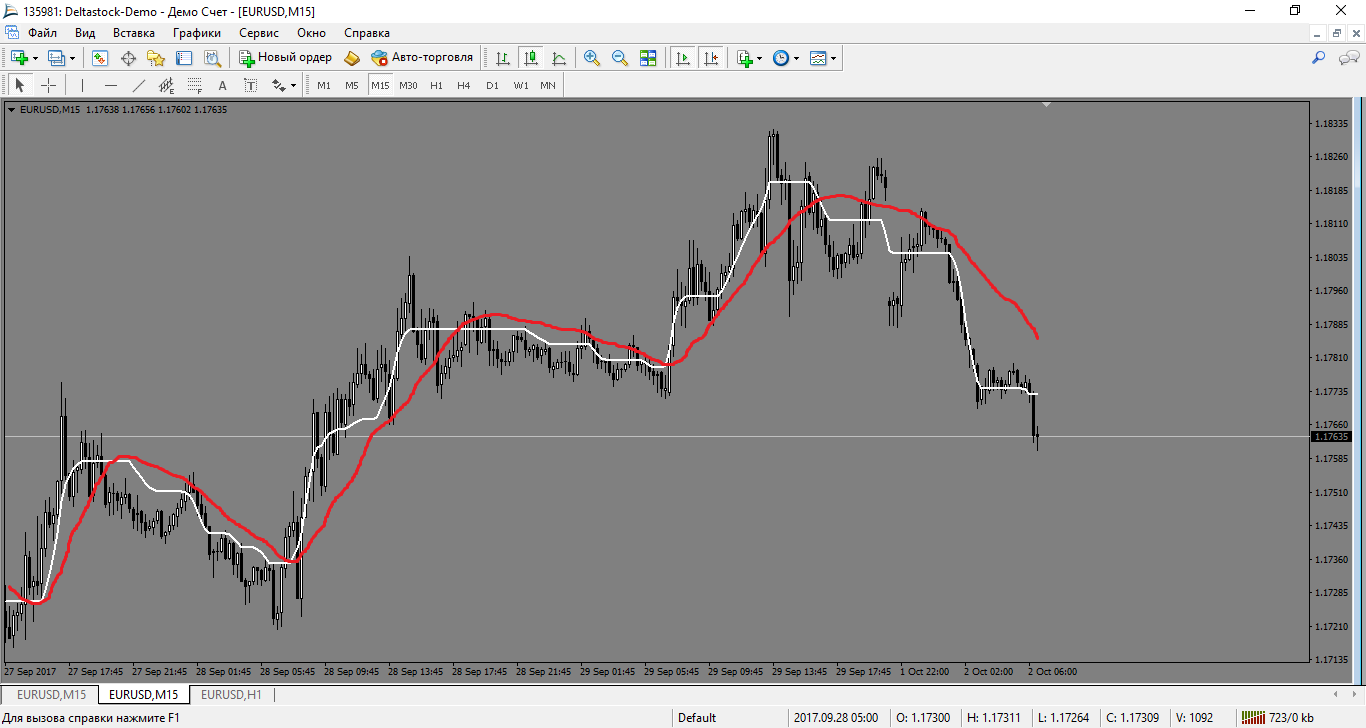
Task: Zoom out of the chart
Action: tap(620, 58)
